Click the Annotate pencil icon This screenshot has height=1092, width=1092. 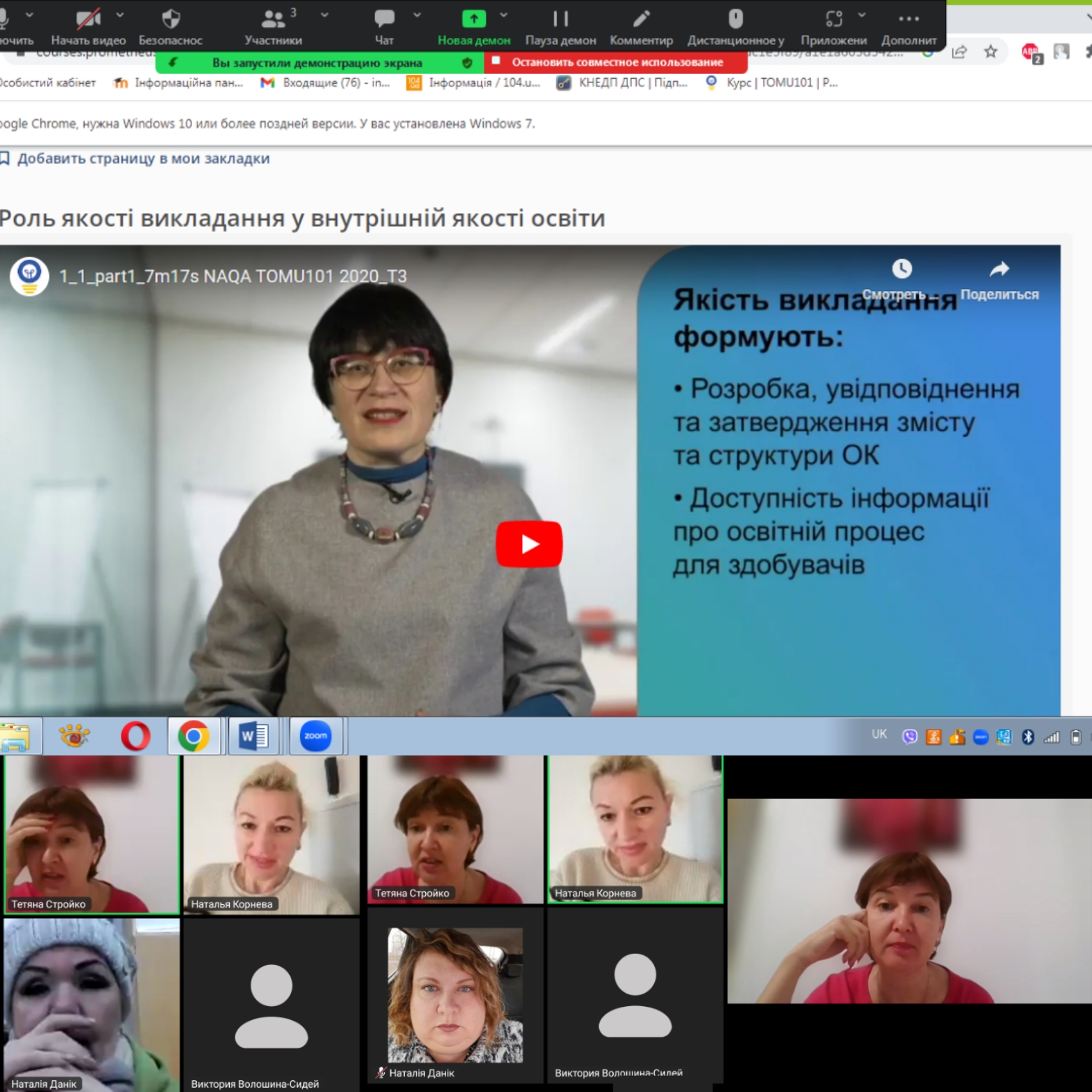point(641,19)
